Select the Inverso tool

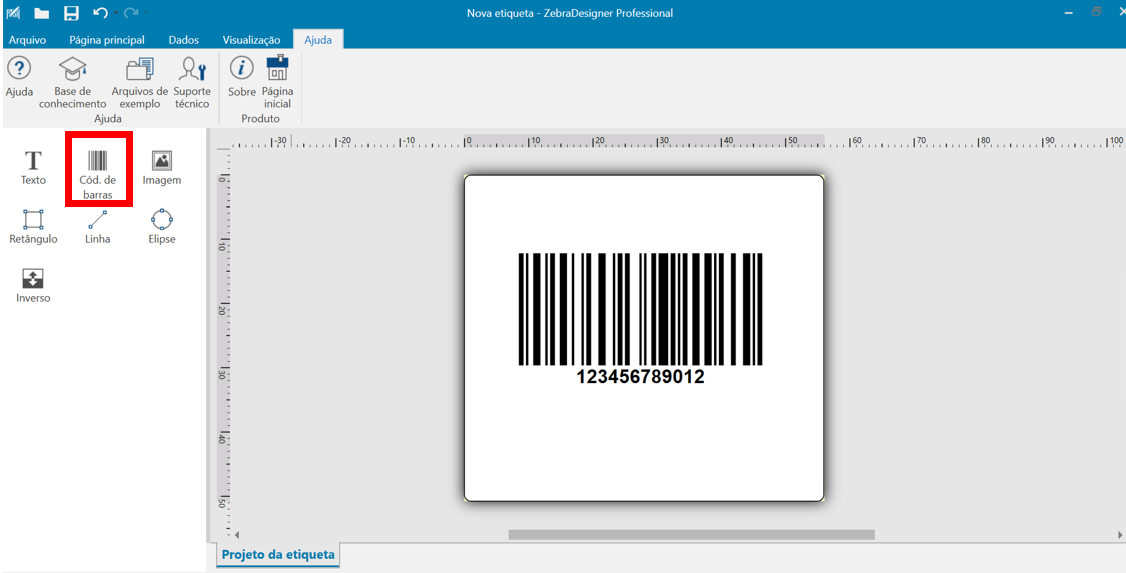coord(33,285)
